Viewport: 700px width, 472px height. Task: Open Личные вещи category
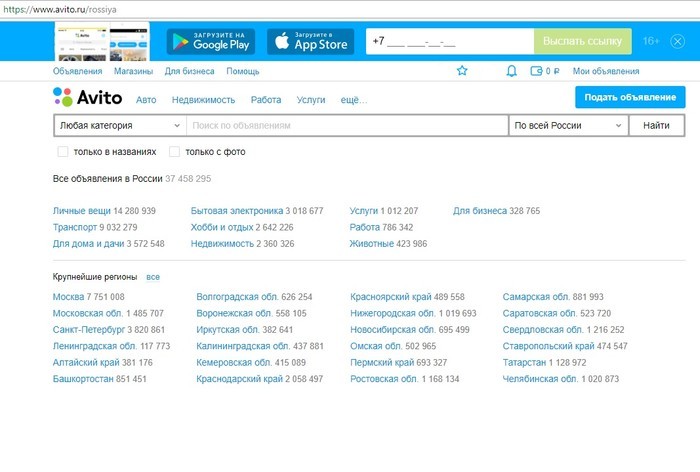coord(82,211)
